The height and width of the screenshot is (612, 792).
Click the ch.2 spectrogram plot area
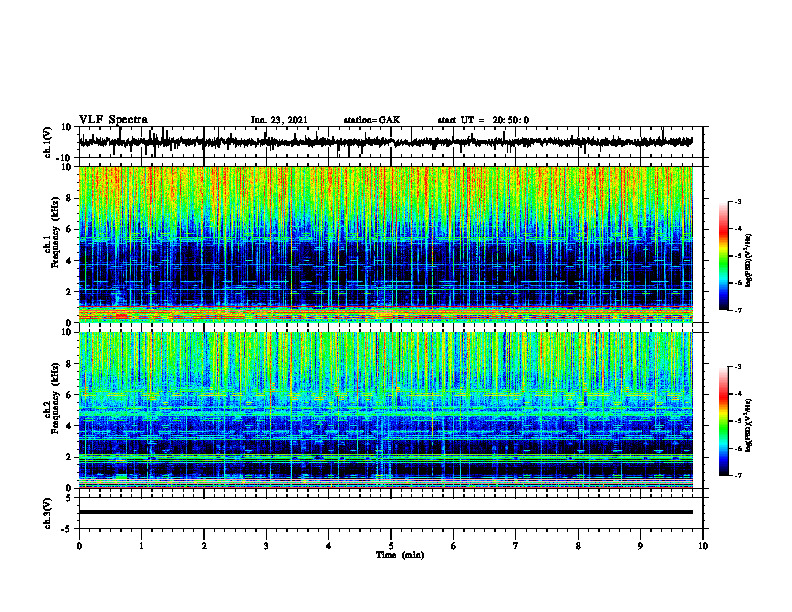[386, 410]
